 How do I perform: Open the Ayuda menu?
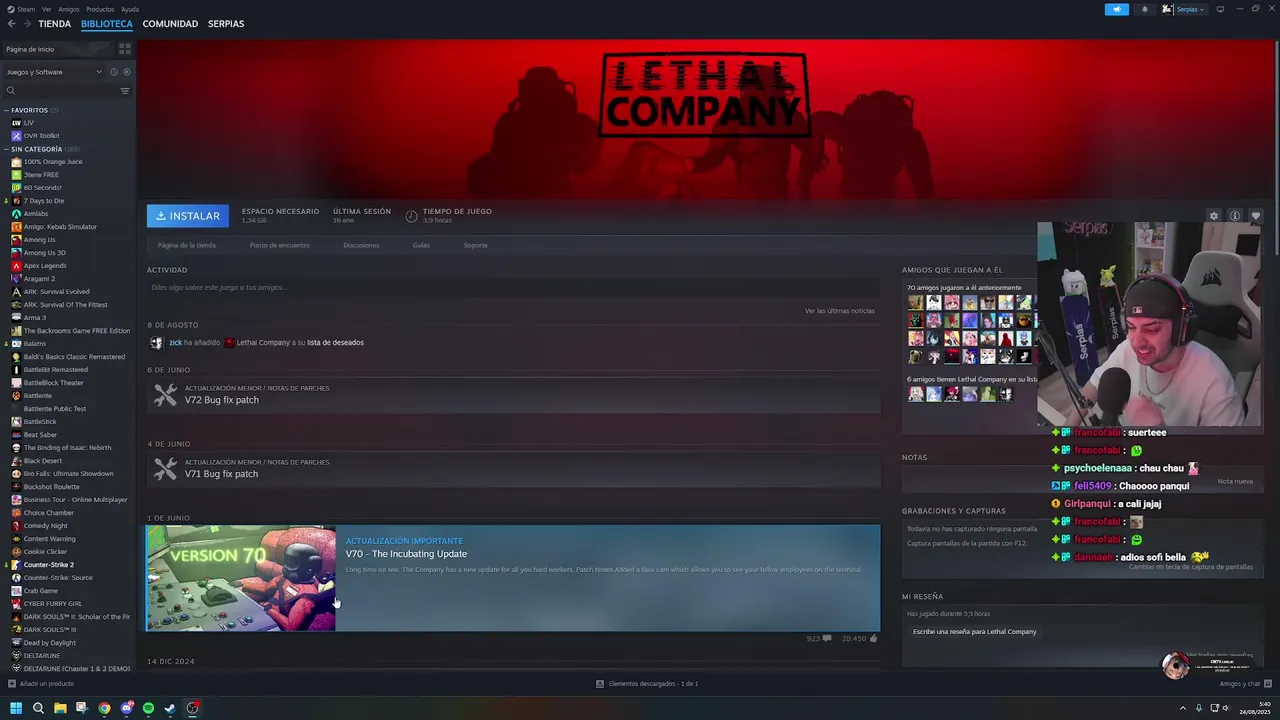pos(130,9)
